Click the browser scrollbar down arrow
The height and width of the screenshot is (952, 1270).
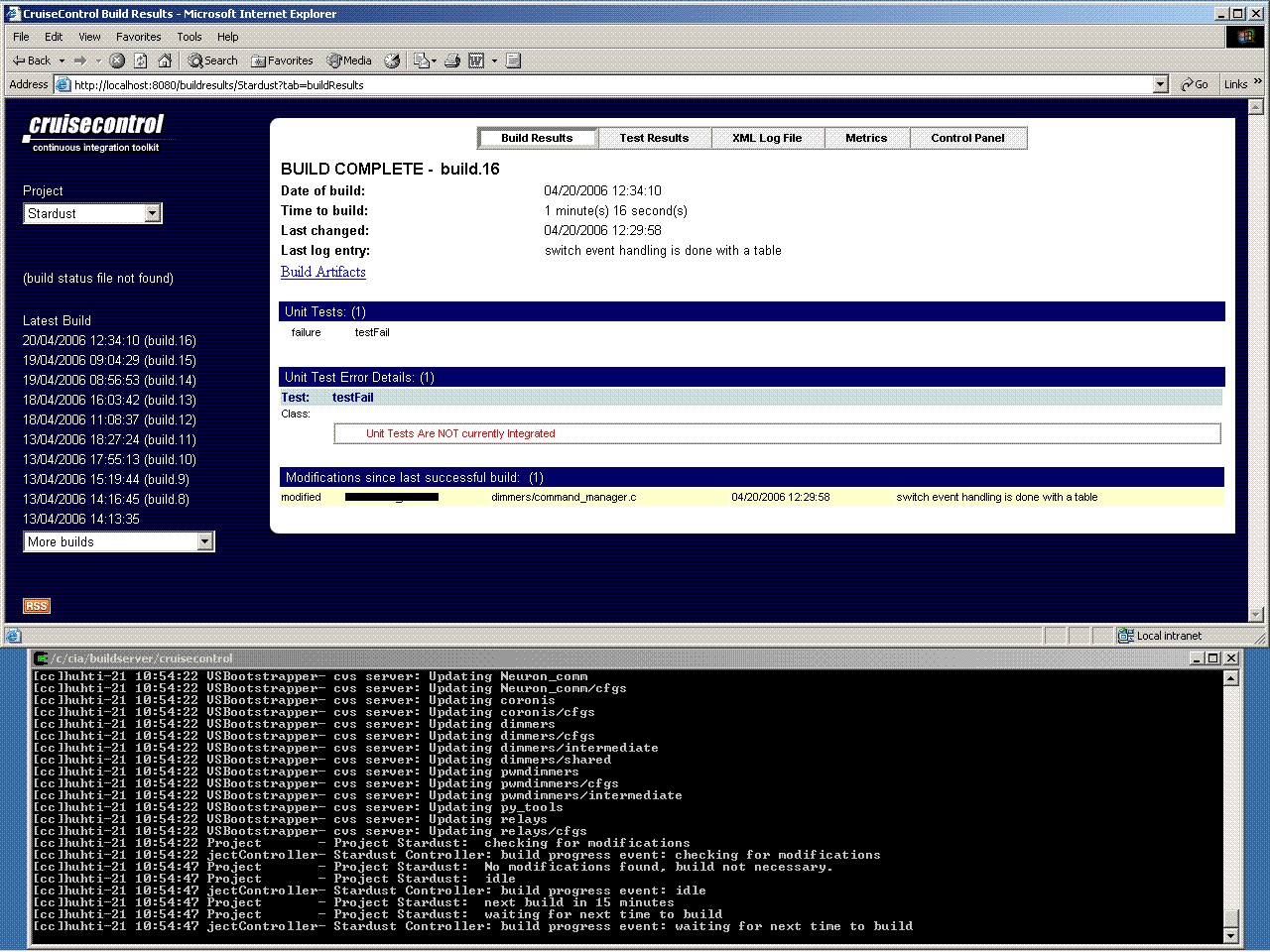coord(1256,614)
